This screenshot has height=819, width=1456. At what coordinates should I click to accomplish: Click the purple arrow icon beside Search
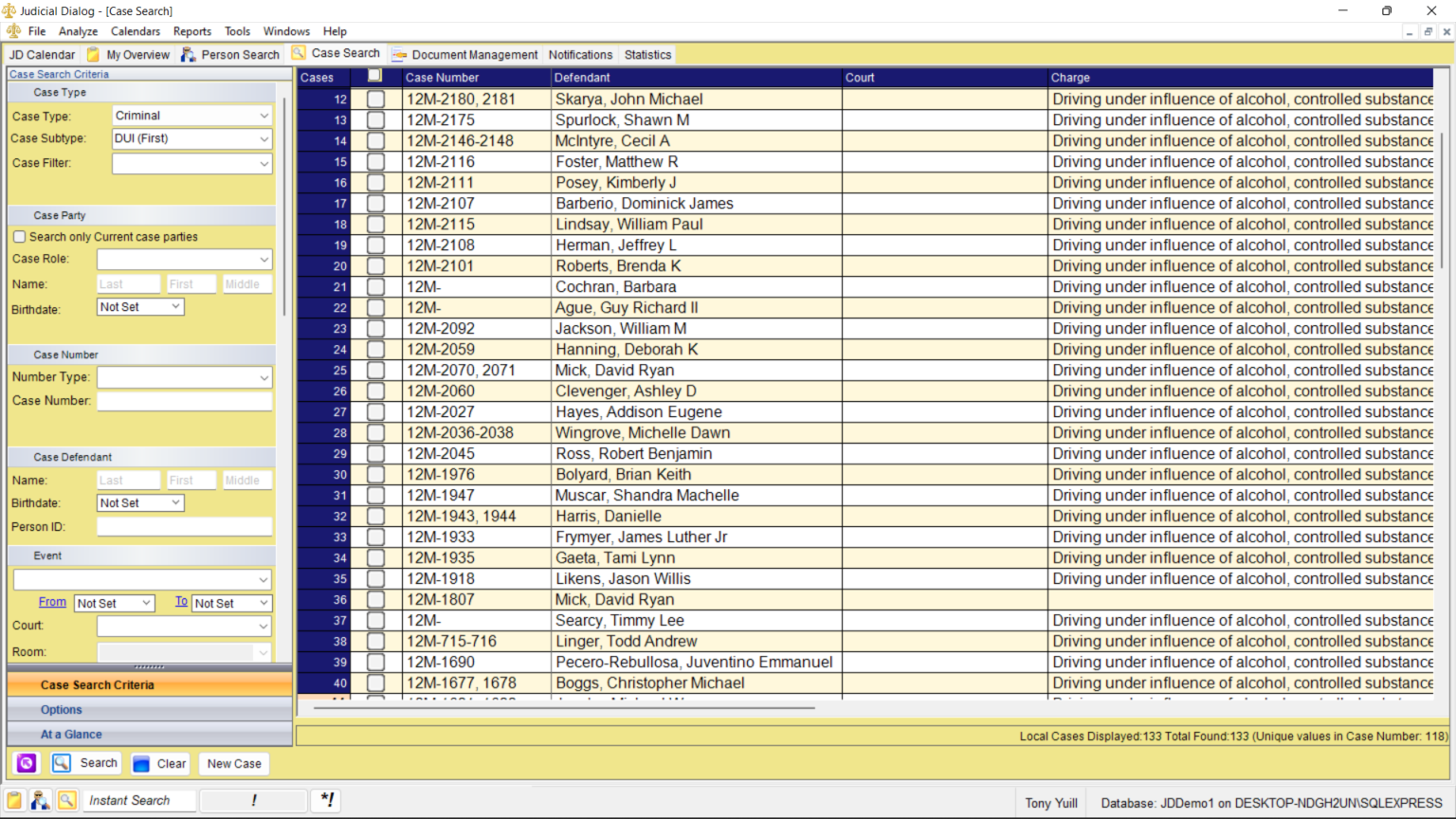point(26,763)
